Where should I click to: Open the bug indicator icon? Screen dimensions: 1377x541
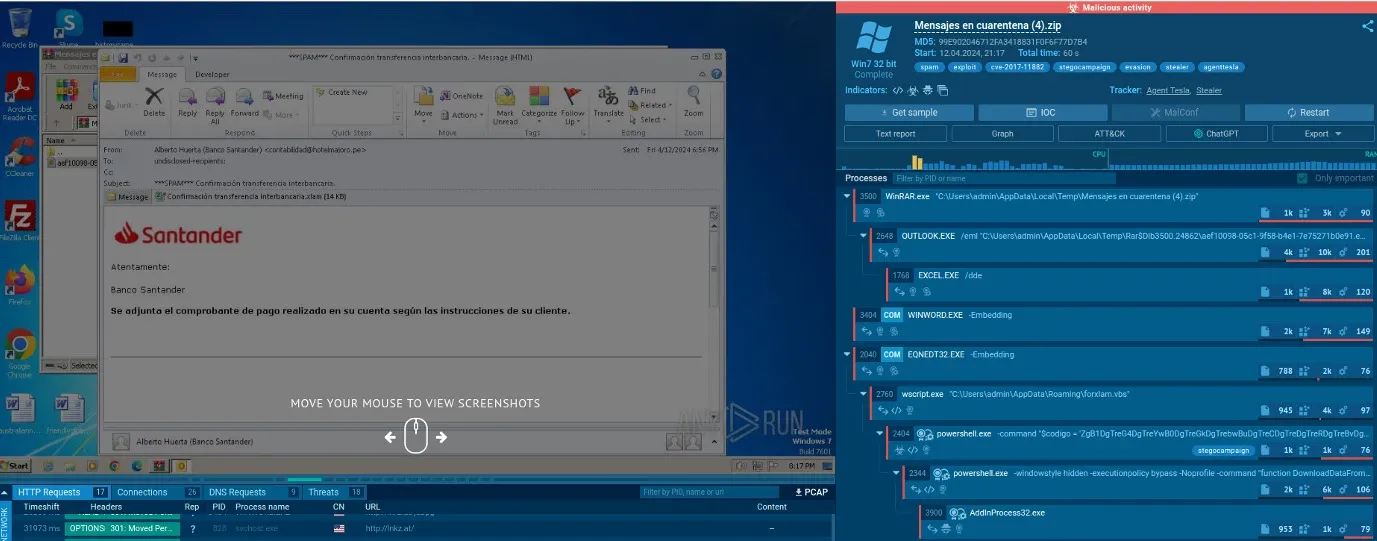click(926, 90)
